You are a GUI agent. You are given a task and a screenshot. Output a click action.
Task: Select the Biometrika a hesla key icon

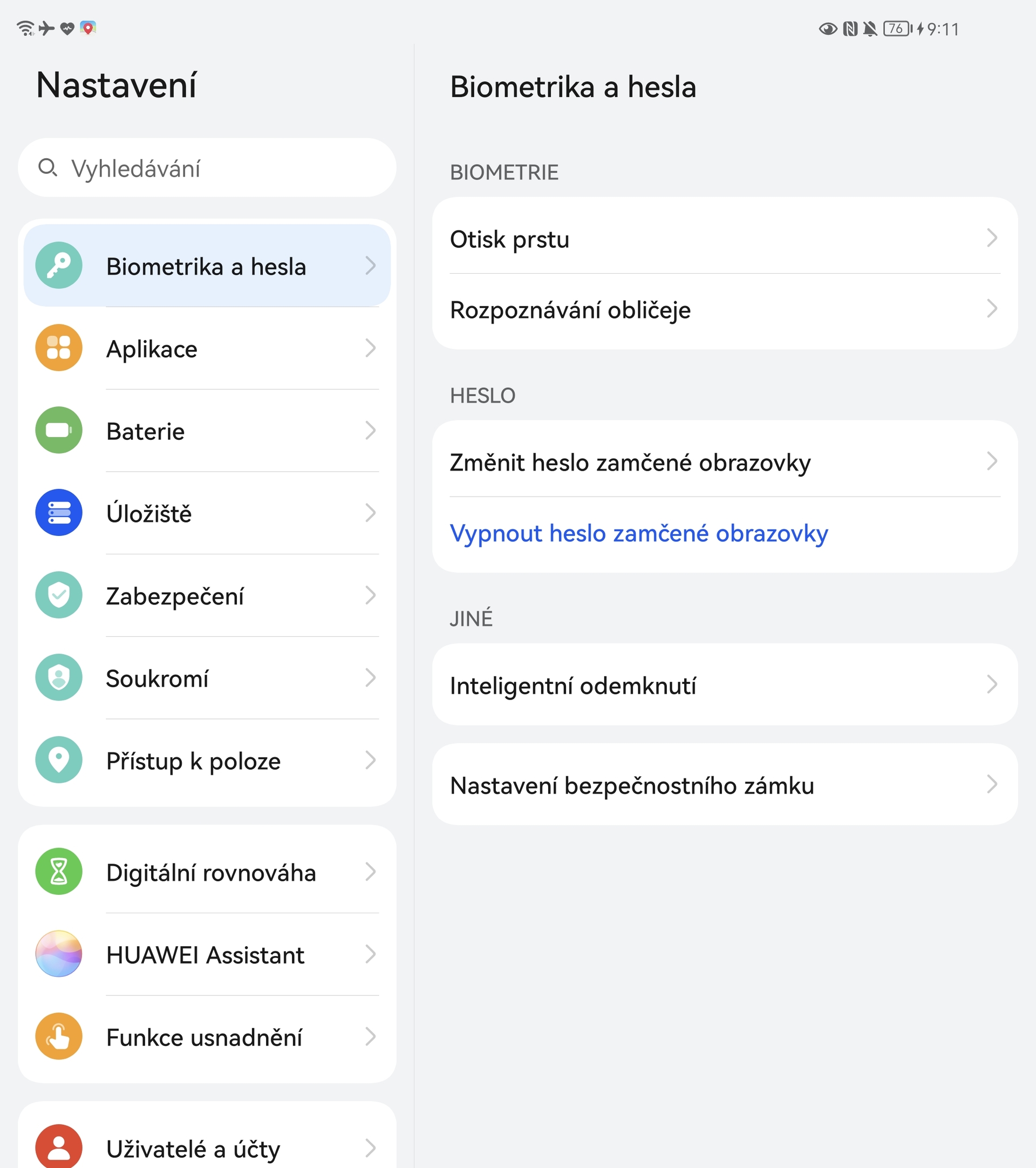(58, 266)
